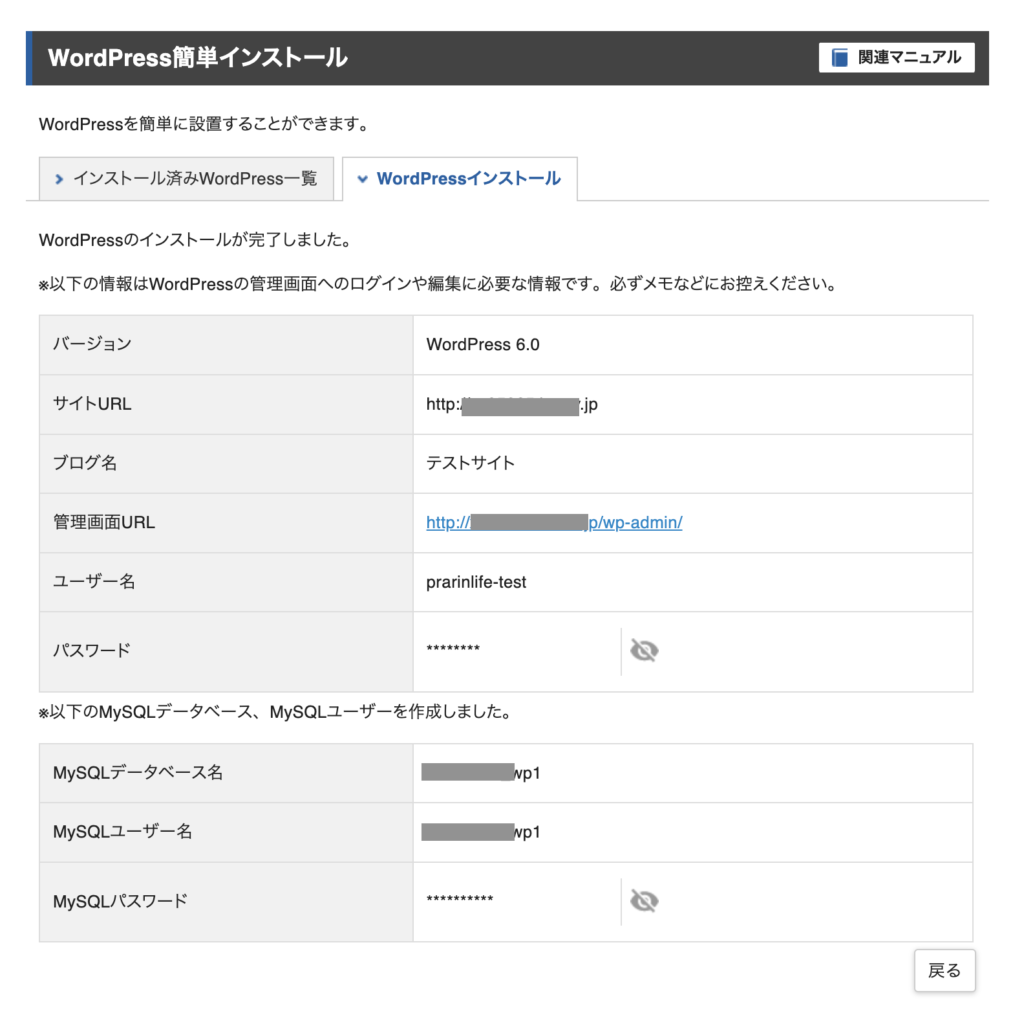Show the WordPress password via eye icon

644,650
